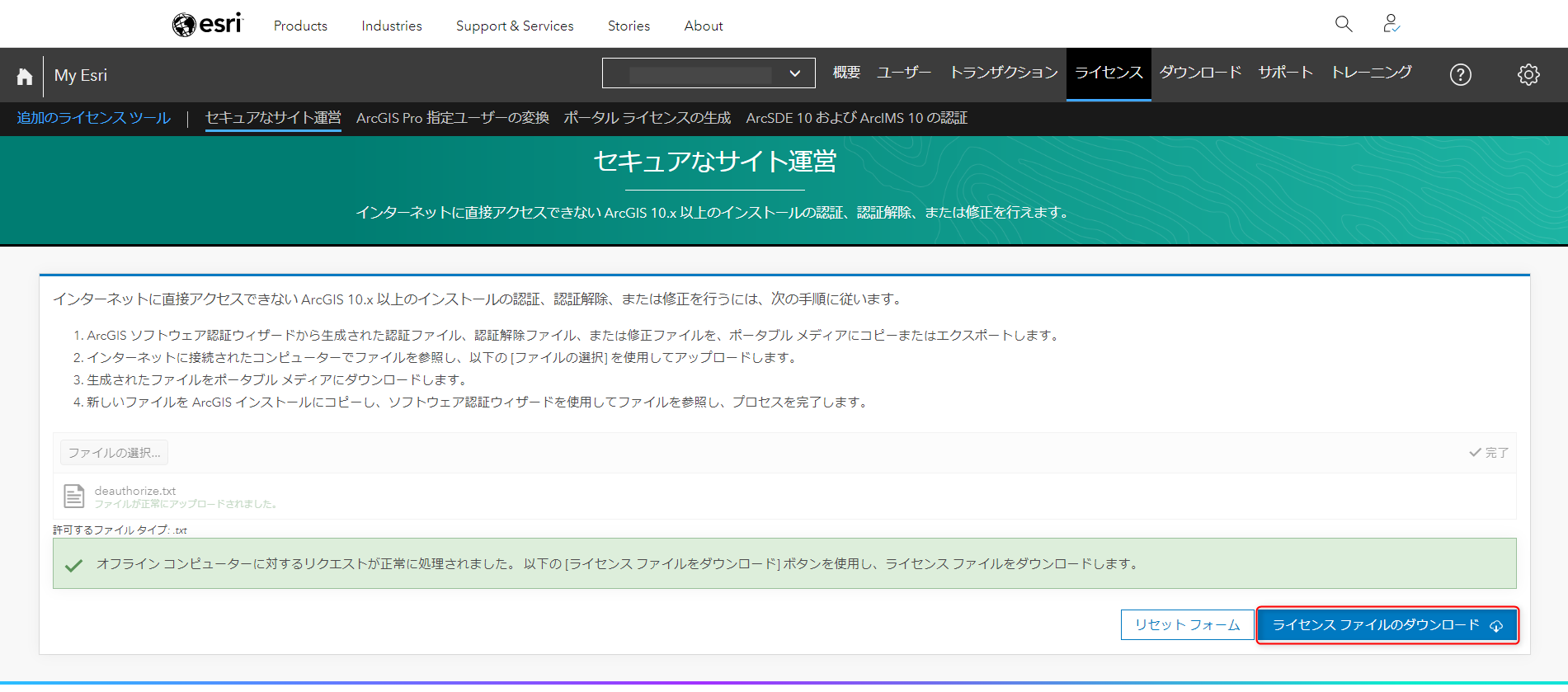This screenshot has height=692, width=1568.
Task: Switch to the 概要 tab
Action: pyautogui.click(x=846, y=73)
